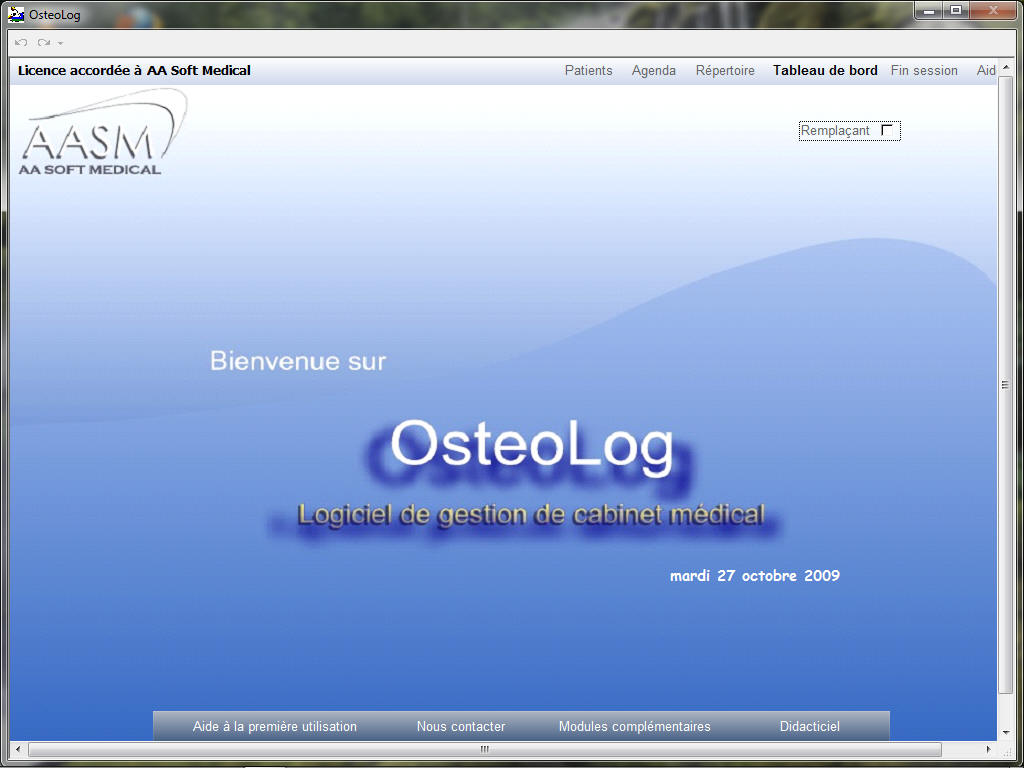Open the Répertoire menu
This screenshot has height=768, width=1024.
(x=725, y=71)
